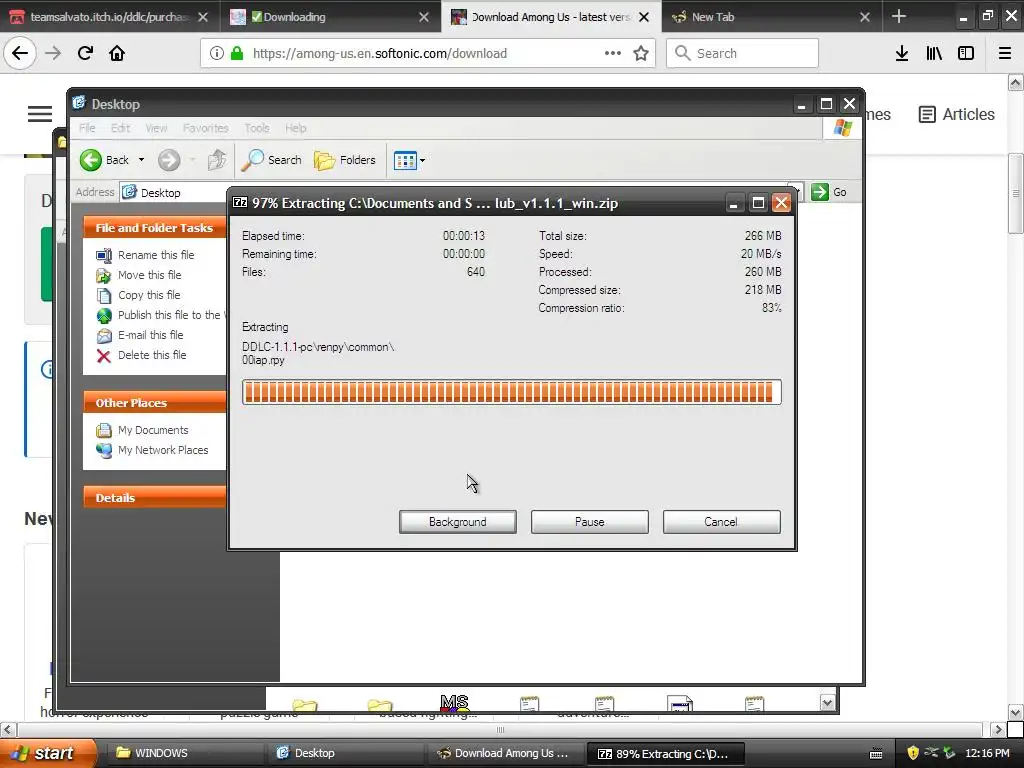Click security shield tray icon
The image size is (1024, 768).
click(913, 753)
